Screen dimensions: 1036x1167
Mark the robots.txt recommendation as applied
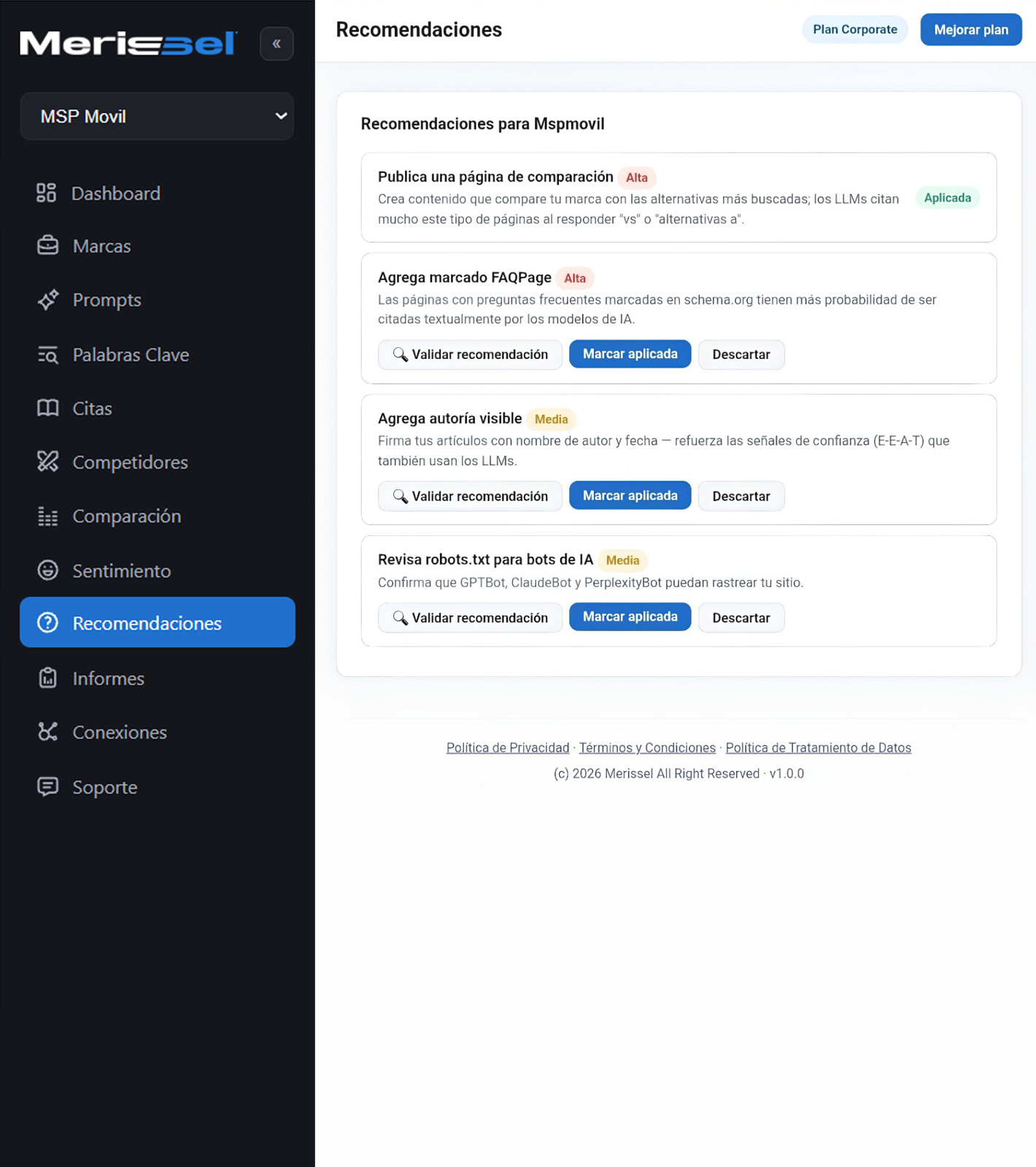(x=630, y=617)
